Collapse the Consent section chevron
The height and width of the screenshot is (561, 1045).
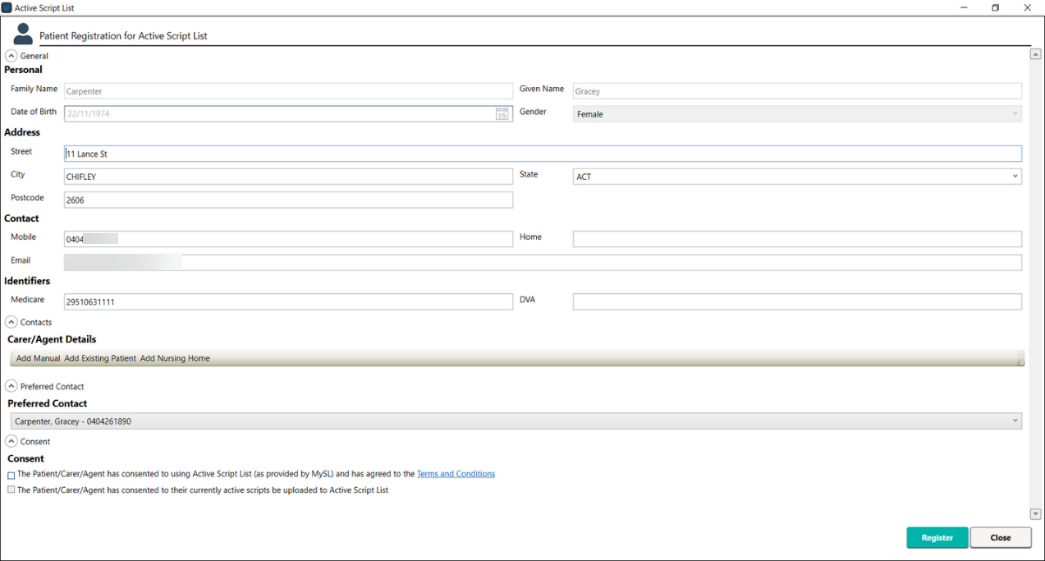11,441
